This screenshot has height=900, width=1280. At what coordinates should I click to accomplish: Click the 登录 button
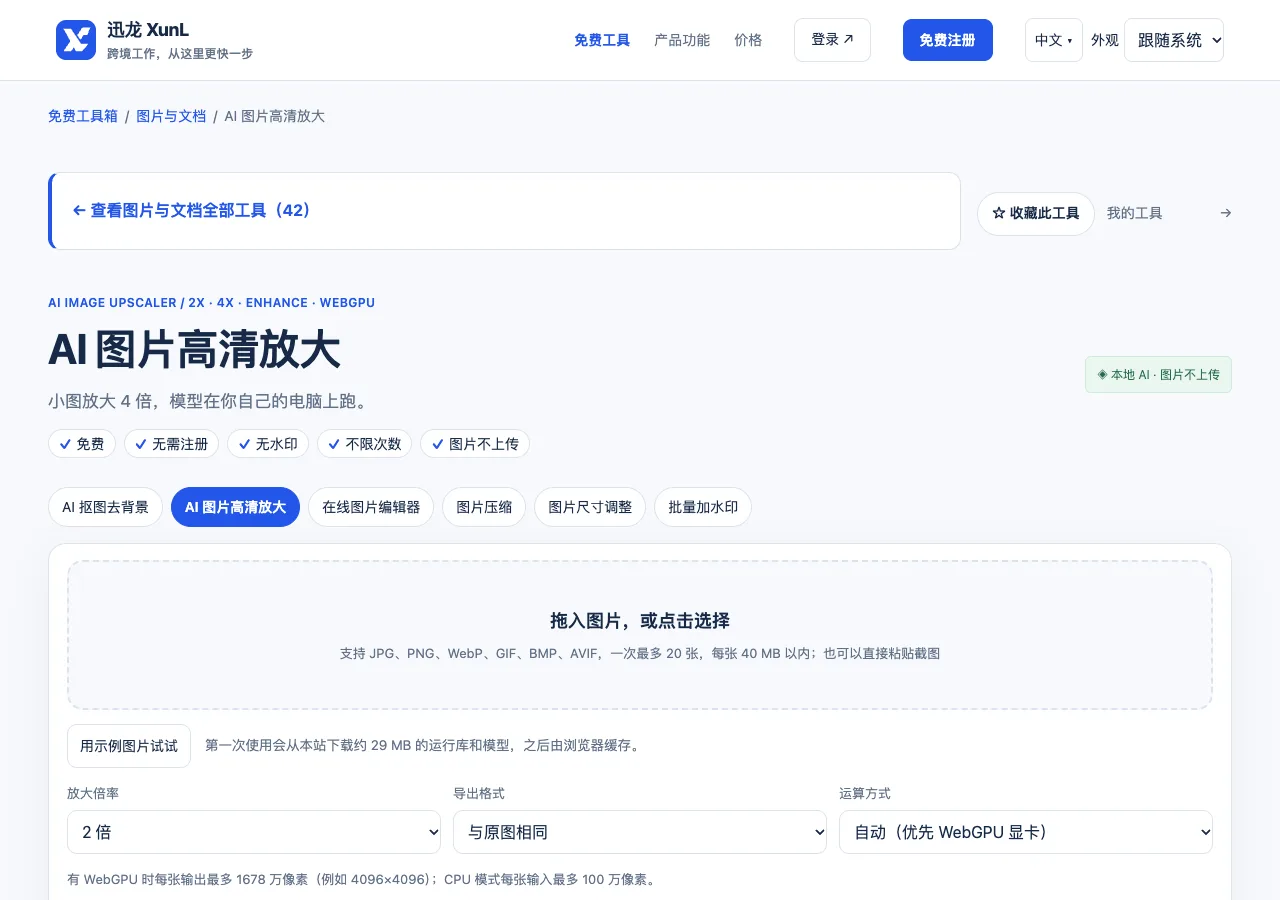pos(832,40)
